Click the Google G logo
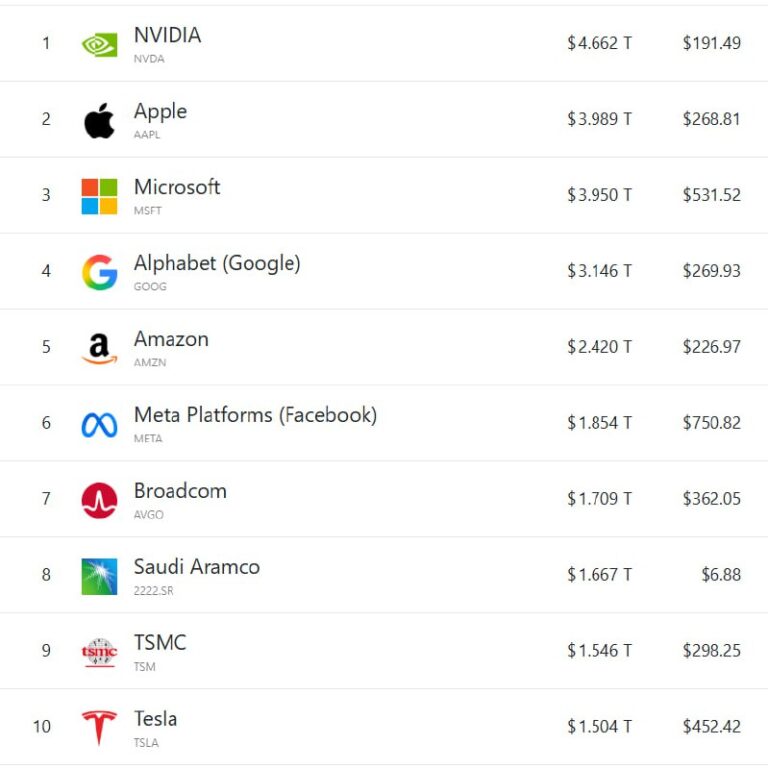 99,272
